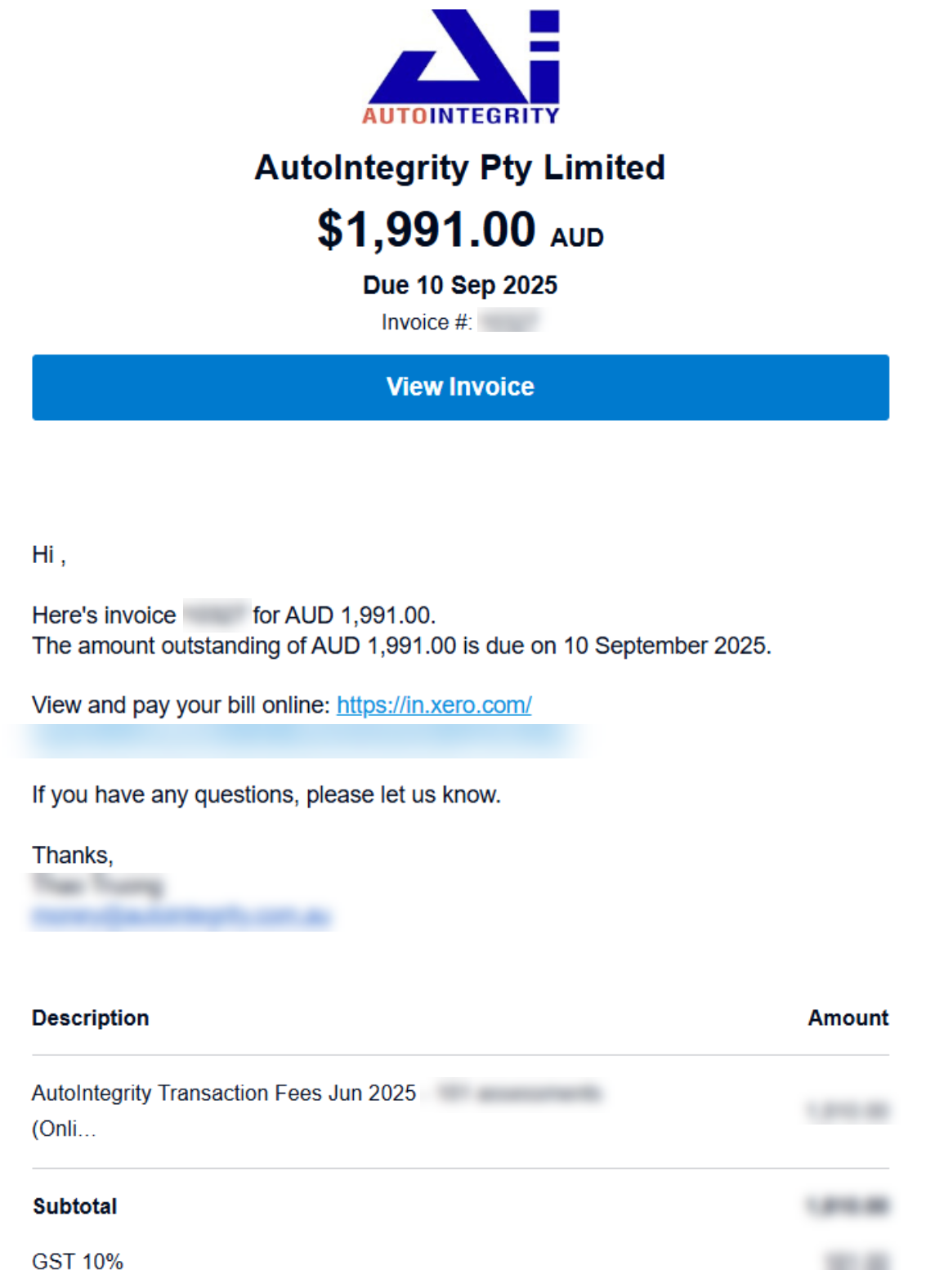Click the blurred line item amount value
Screen dimensions: 935x1288
tap(848, 1111)
